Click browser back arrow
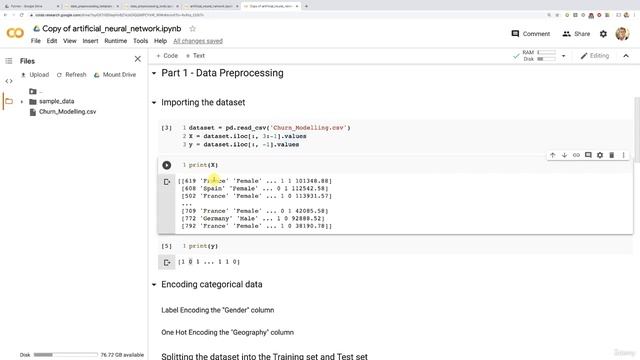This screenshot has height=360, width=640. [x=5, y=15]
